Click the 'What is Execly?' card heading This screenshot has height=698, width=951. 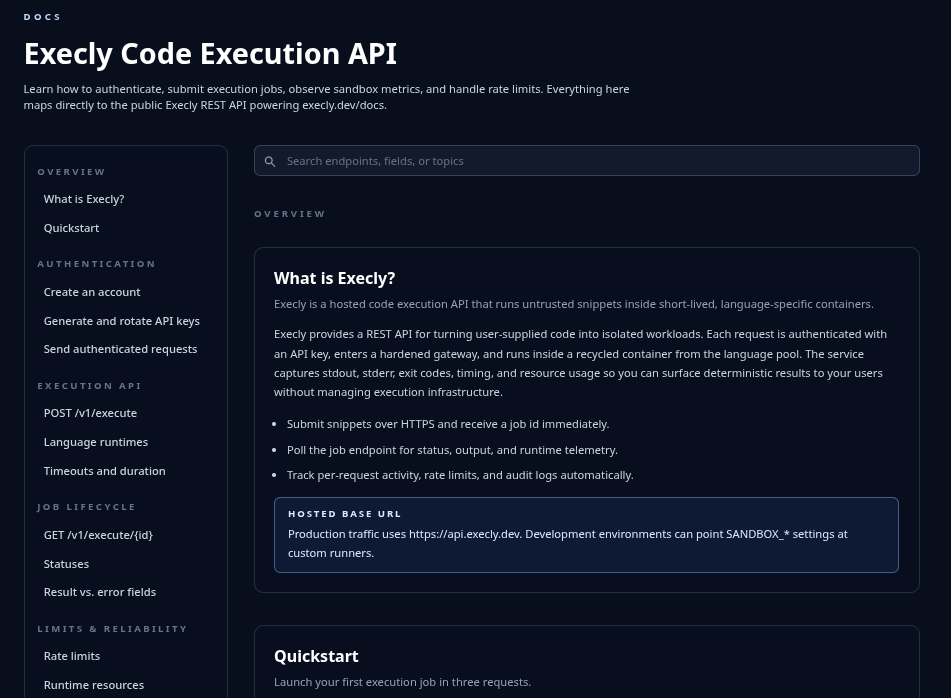tap(334, 278)
